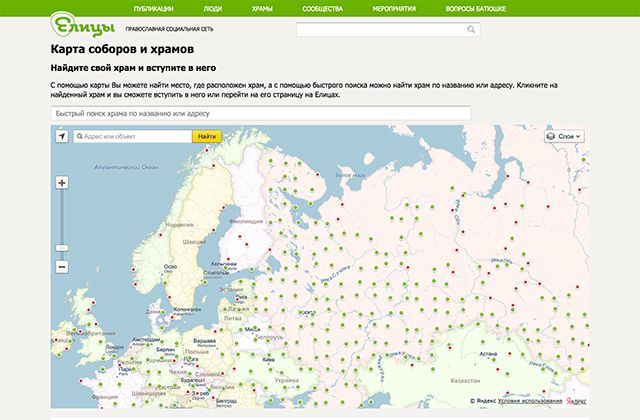Click the map Адрес или объект field
The height and width of the screenshot is (420, 640).
click(x=138, y=136)
